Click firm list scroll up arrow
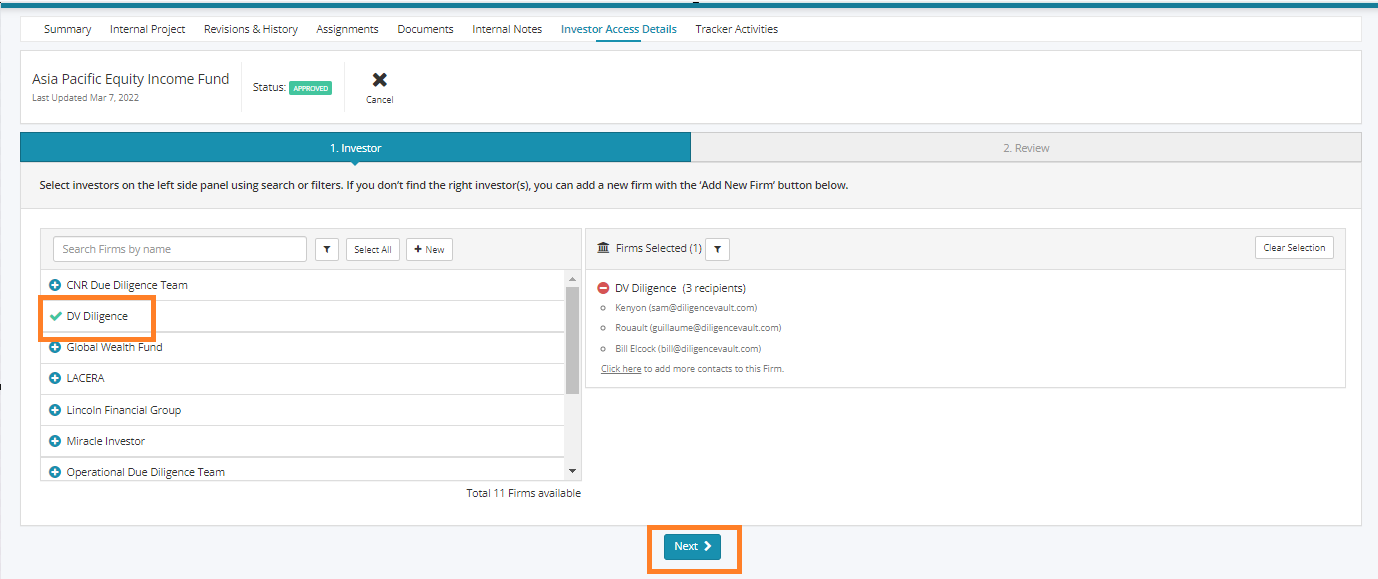 572,279
